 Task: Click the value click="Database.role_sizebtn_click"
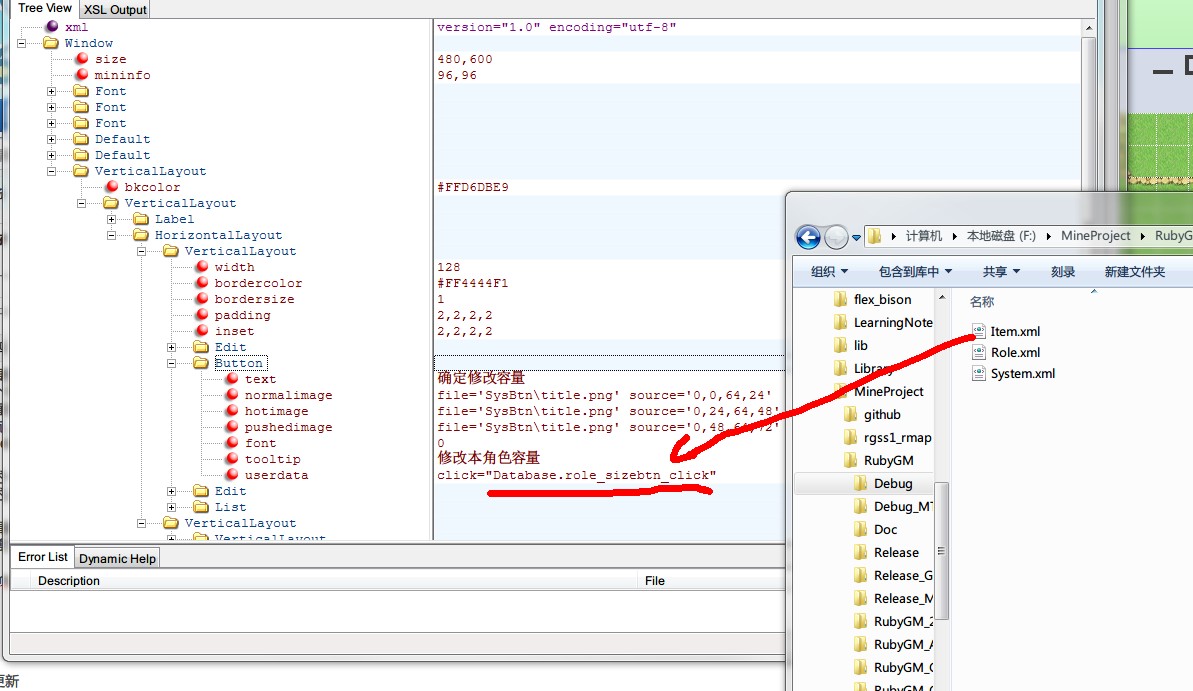577,475
